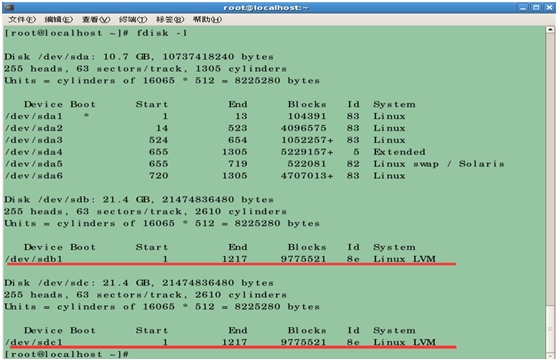Click the scrollbar up arrow
558x361 pixels.
550,30
